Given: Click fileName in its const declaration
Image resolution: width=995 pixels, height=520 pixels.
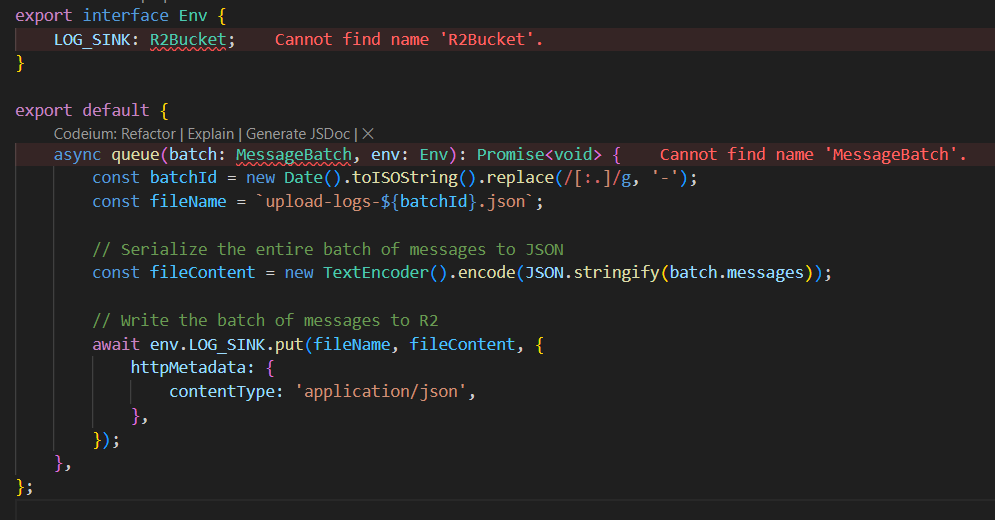Looking at the screenshot, I should pyautogui.click(x=188, y=202).
